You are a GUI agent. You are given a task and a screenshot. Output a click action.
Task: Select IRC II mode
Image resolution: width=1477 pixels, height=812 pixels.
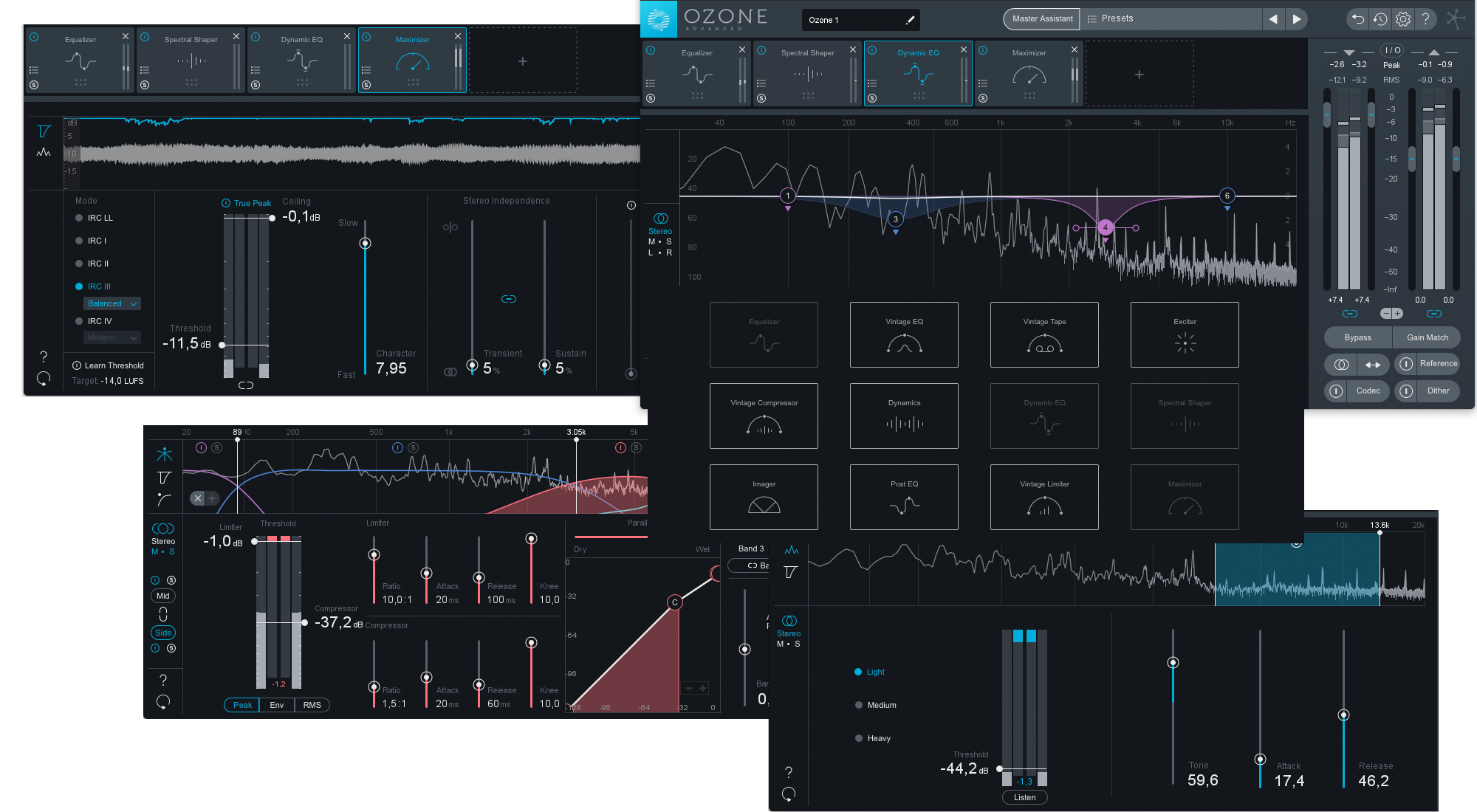tap(92, 264)
